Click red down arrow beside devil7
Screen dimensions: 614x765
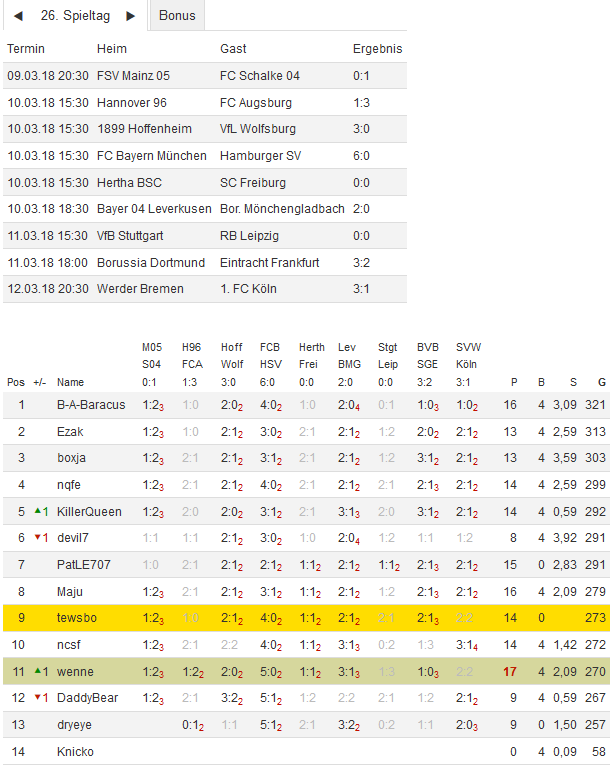[x=38, y=538]
